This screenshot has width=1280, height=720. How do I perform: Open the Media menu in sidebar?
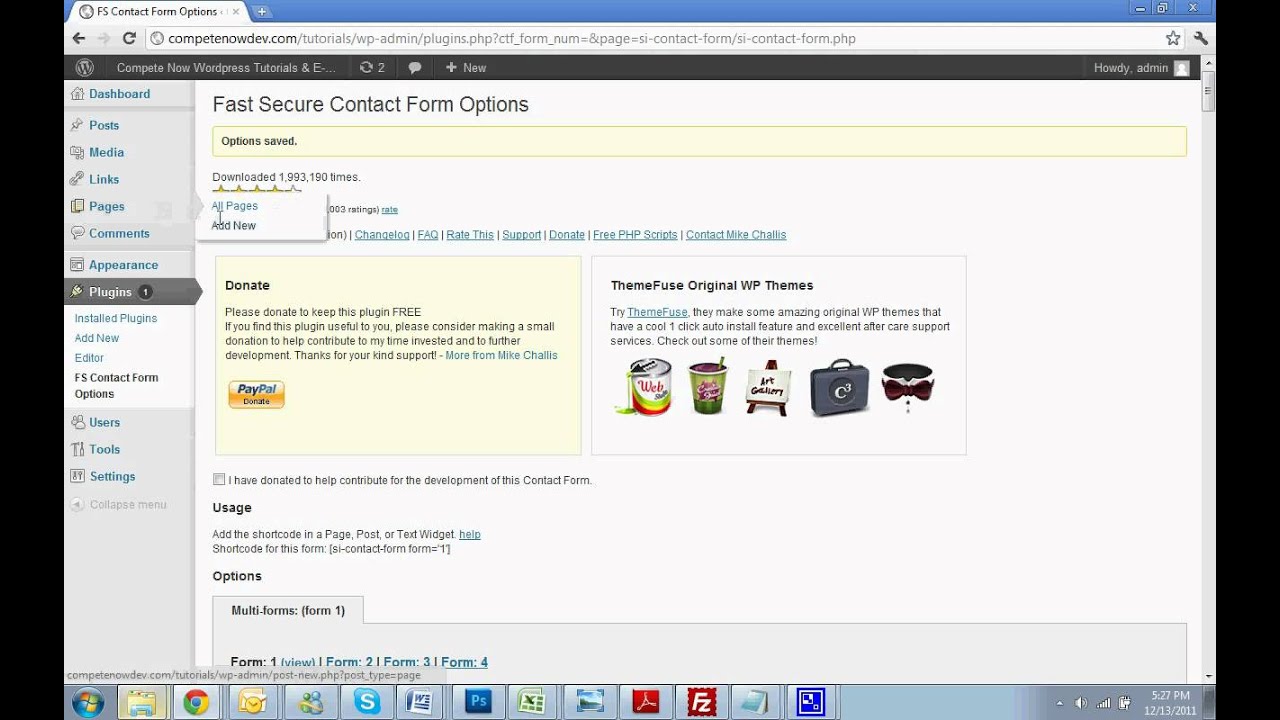coord(106,152)
